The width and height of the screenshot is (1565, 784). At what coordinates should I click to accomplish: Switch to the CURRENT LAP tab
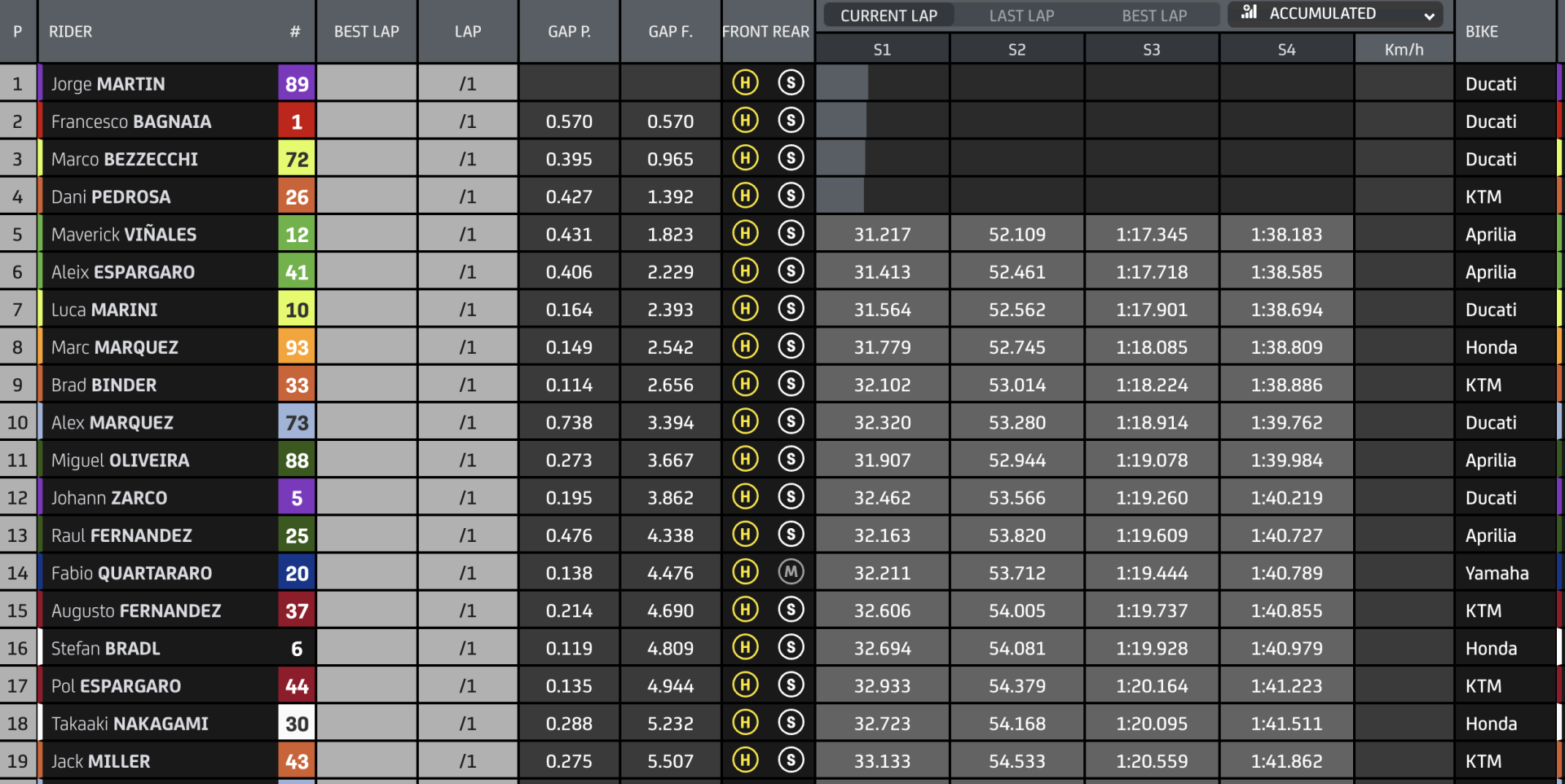888,15
